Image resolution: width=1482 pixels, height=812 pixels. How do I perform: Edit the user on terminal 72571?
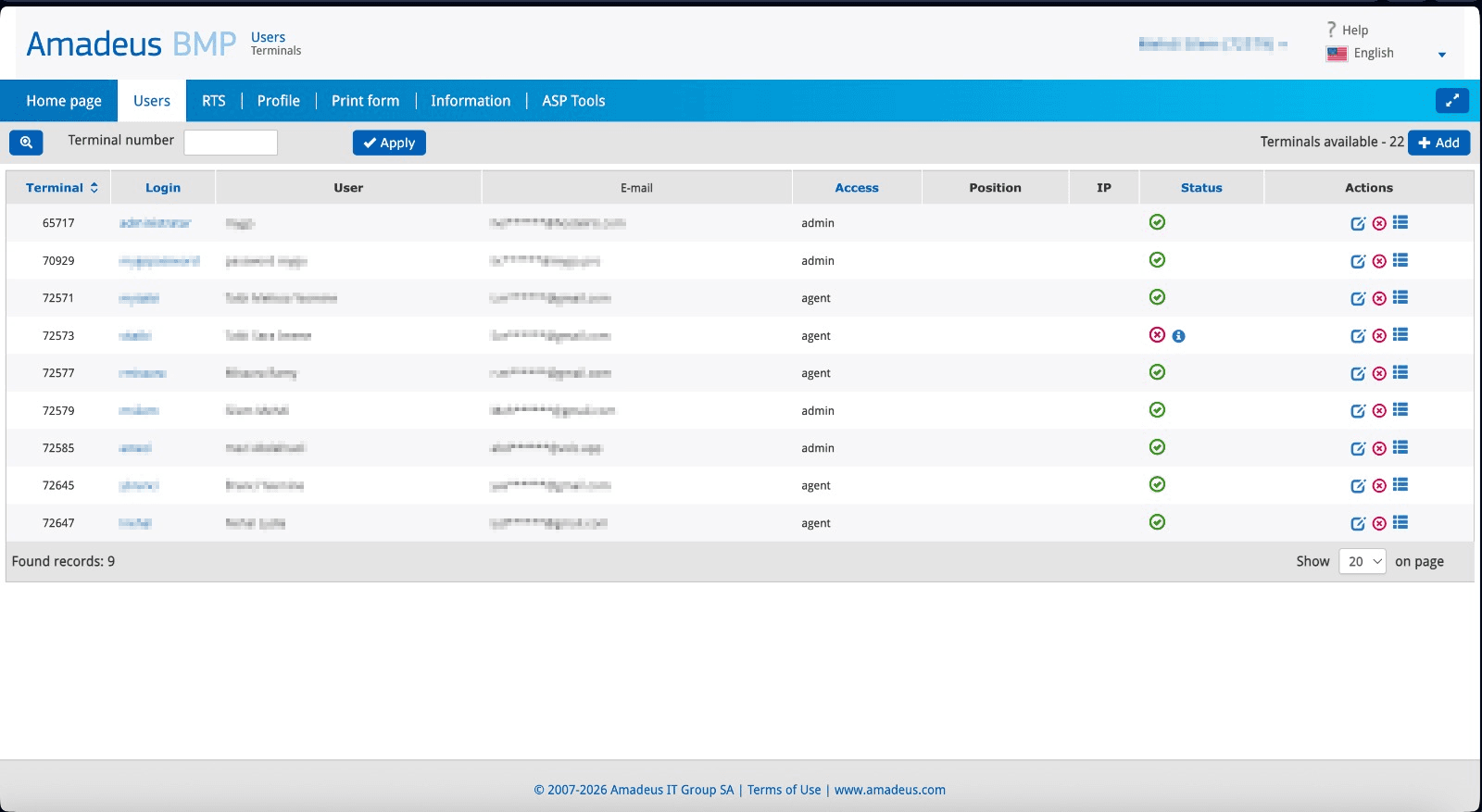(1358, 298)
